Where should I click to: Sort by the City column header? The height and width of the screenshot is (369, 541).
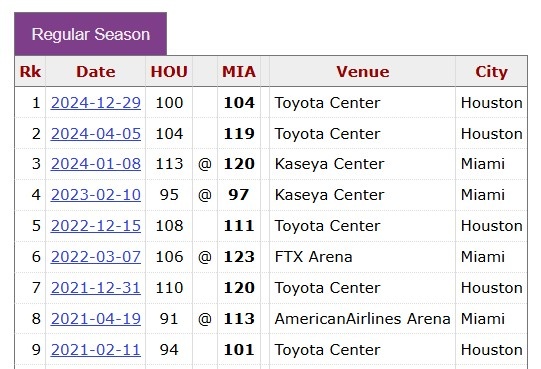pyautogui.click(x=491, y=71)
